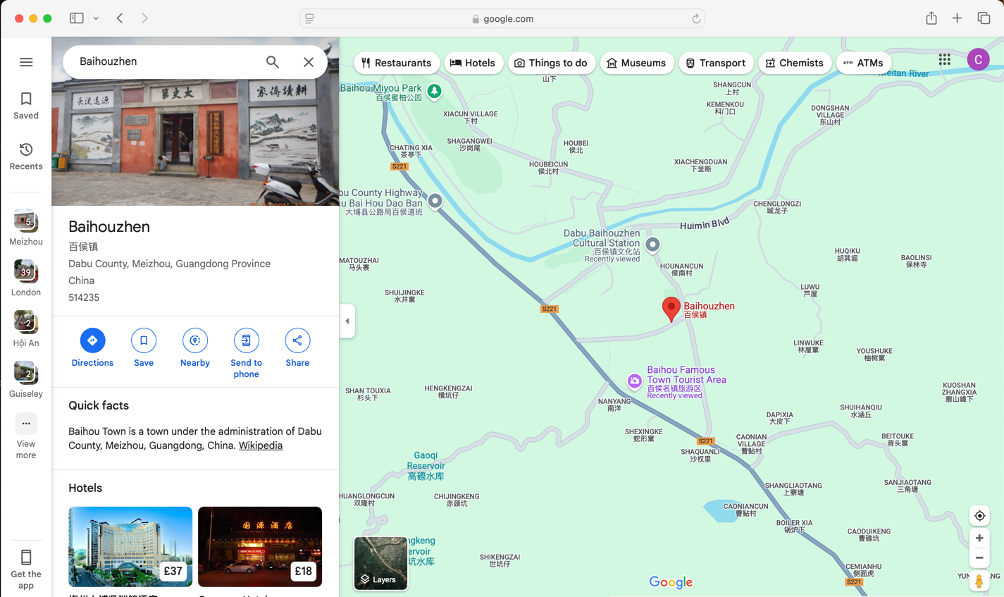Select Baihou Miyou Park marker
Viewport: 1004px width, 597px height.
434,92
